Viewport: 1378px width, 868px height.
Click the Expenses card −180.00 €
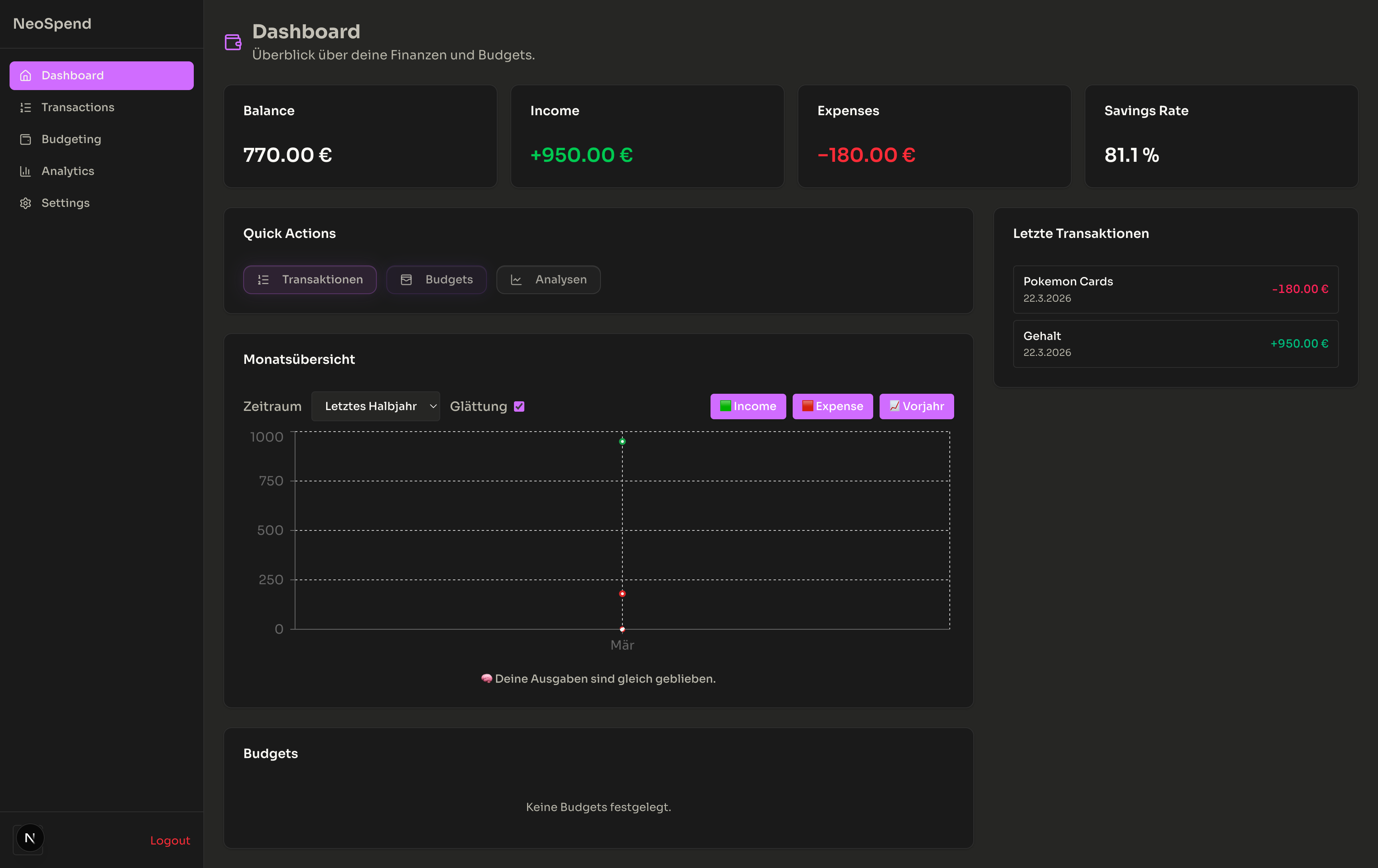(934, 136)
